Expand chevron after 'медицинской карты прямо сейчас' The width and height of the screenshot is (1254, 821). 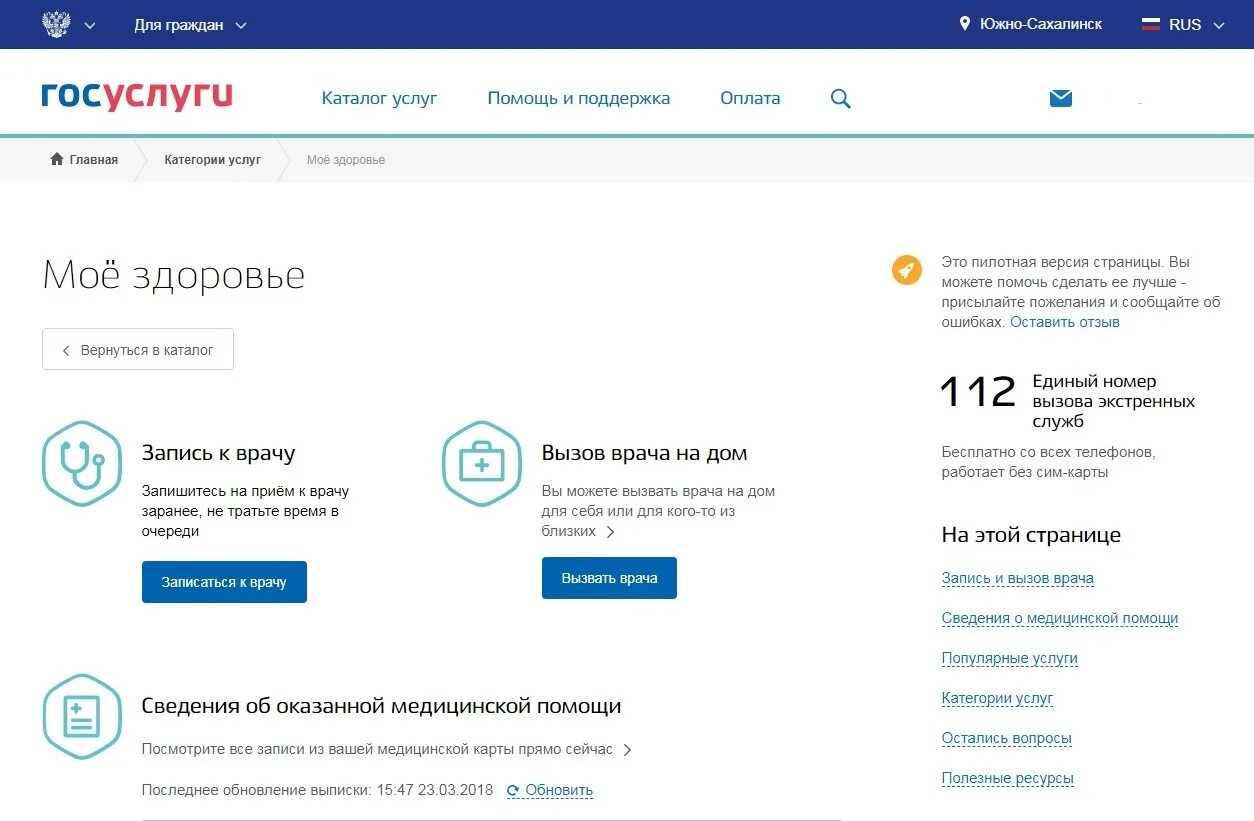click(627, 749)
